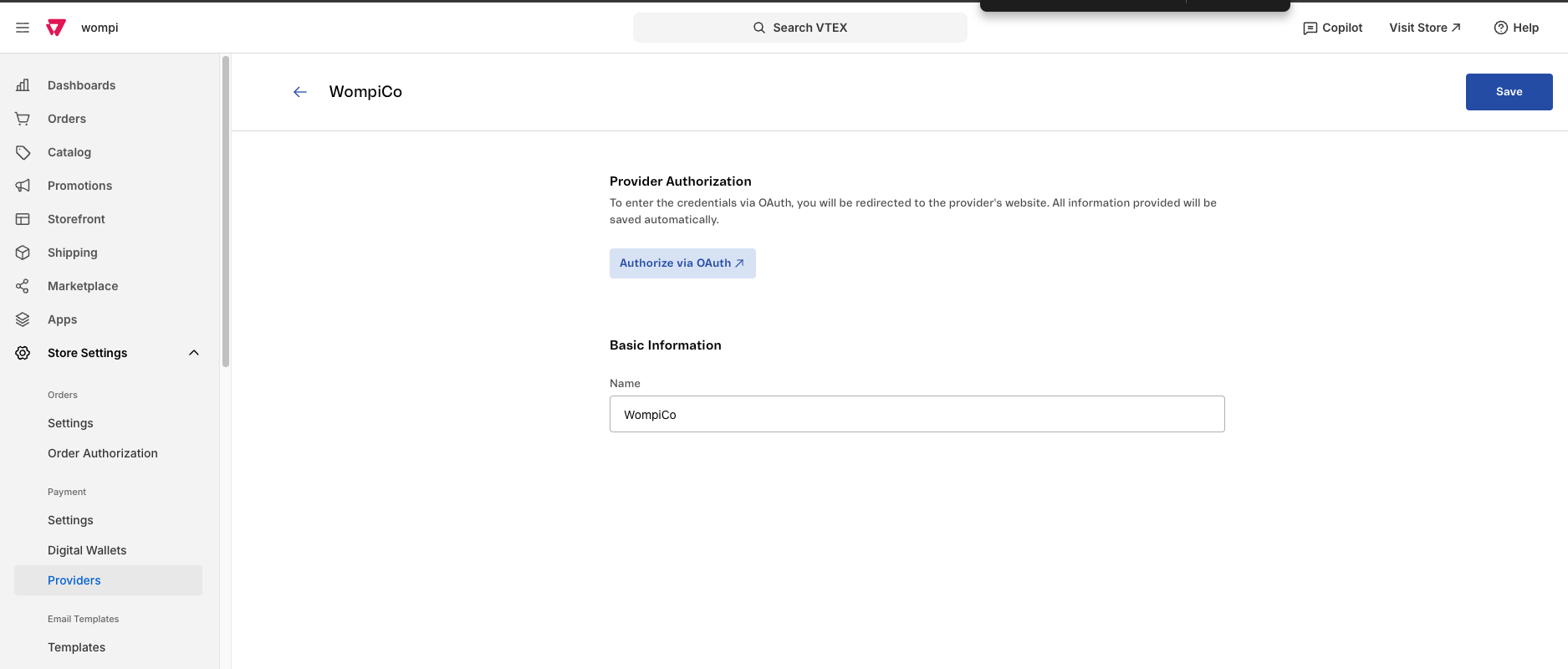The image size is (1568, 669).
Task: Open the Copilot panel
Action: point(1333,28)
